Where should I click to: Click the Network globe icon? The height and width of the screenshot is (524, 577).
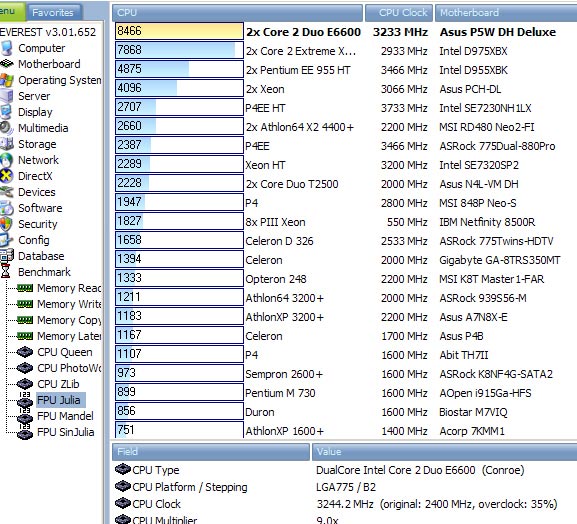click(x=6, y=160)
